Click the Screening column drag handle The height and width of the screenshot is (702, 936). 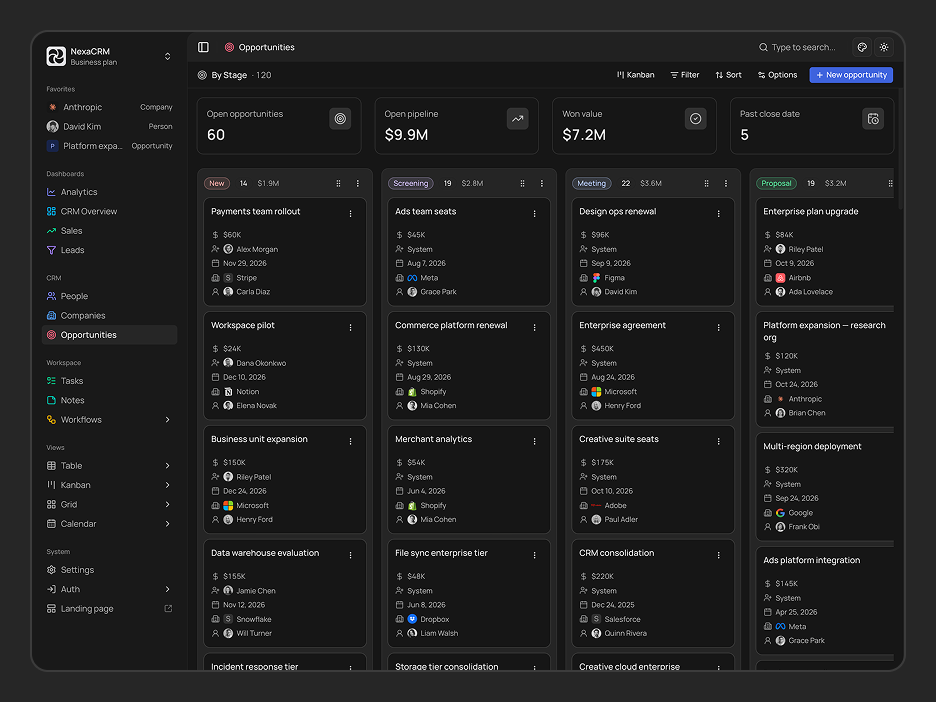(522, 184)
